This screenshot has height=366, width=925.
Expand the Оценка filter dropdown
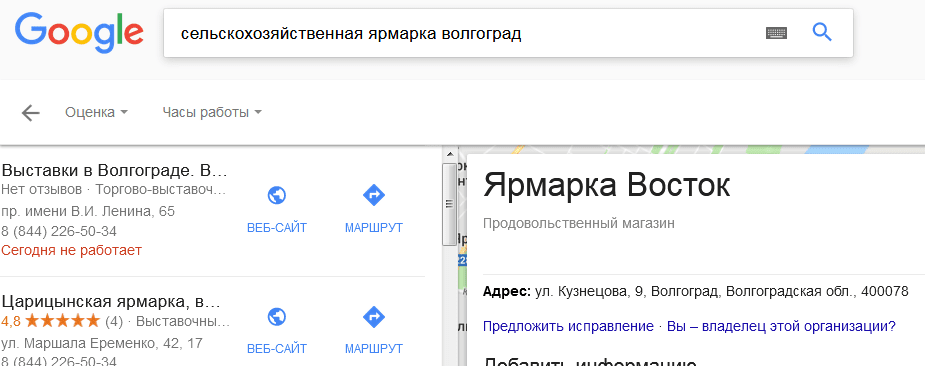tap(96, 112)
